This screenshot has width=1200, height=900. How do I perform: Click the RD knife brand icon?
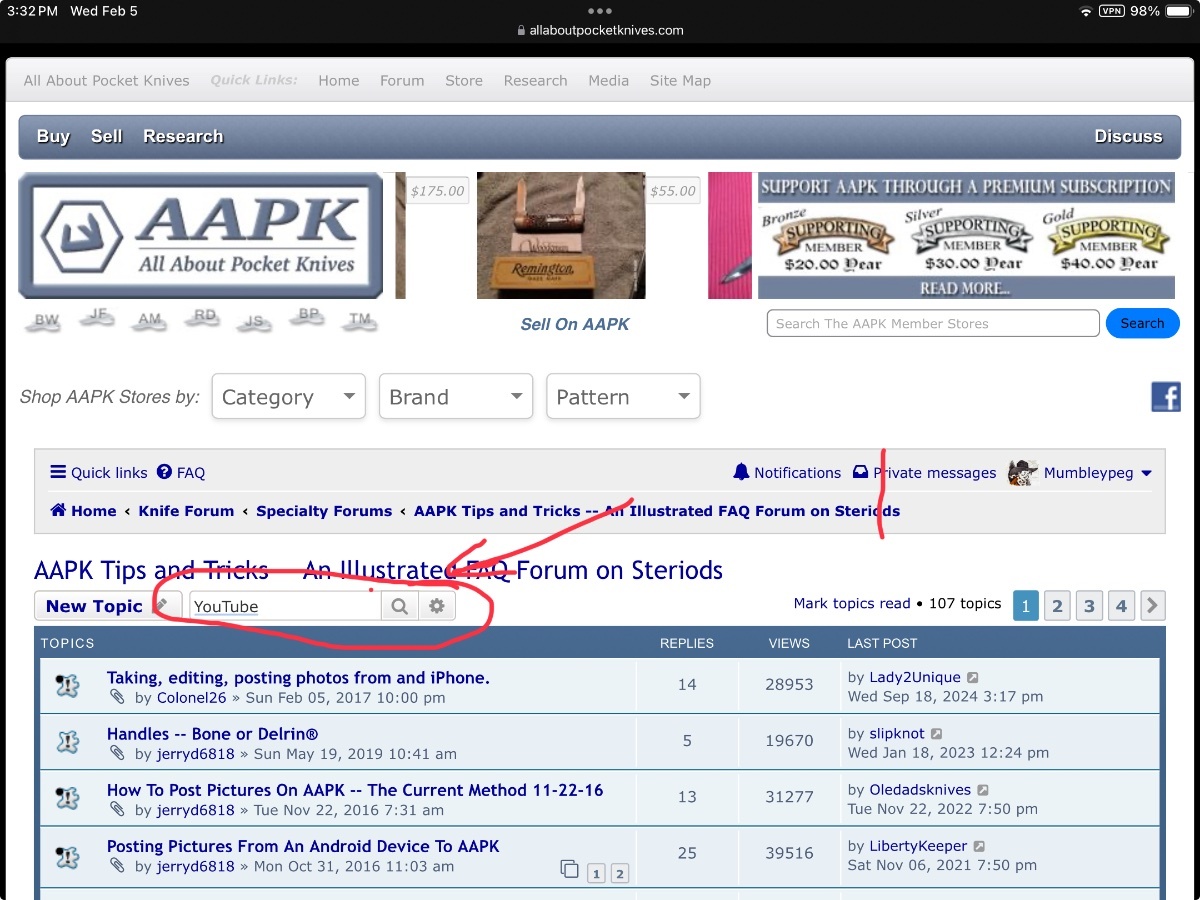coord(205,319)
